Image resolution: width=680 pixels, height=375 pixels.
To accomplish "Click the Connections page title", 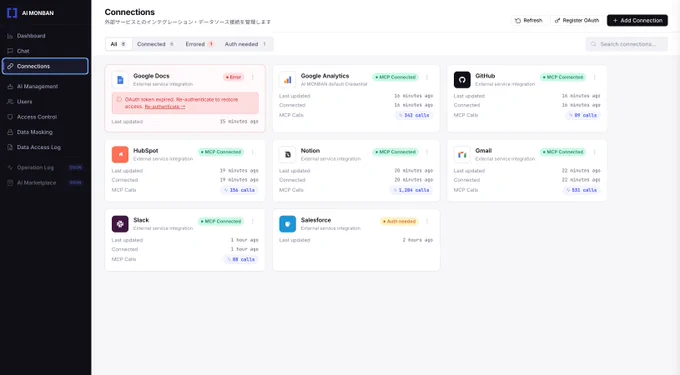I will click(130, 12).
